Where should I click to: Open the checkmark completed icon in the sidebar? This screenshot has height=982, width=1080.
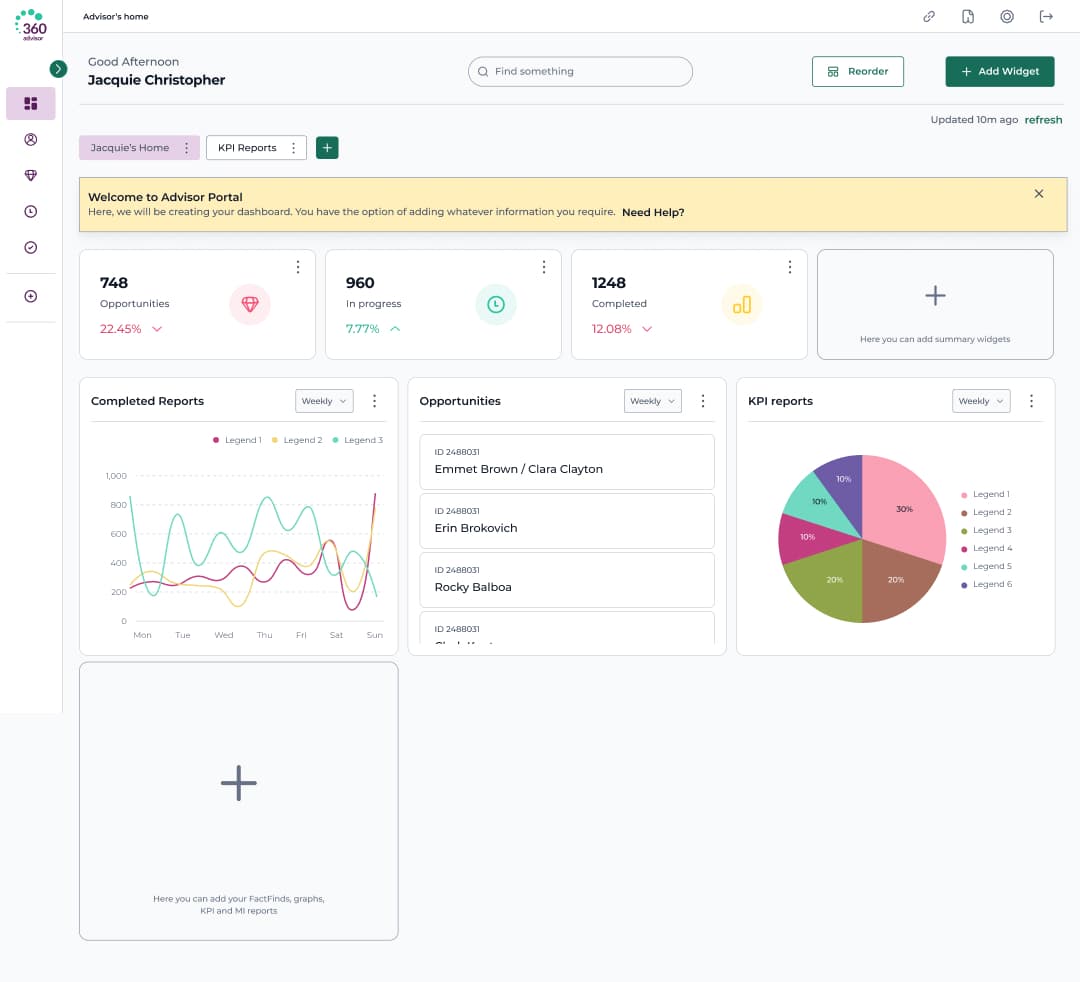tap(31, 247)
